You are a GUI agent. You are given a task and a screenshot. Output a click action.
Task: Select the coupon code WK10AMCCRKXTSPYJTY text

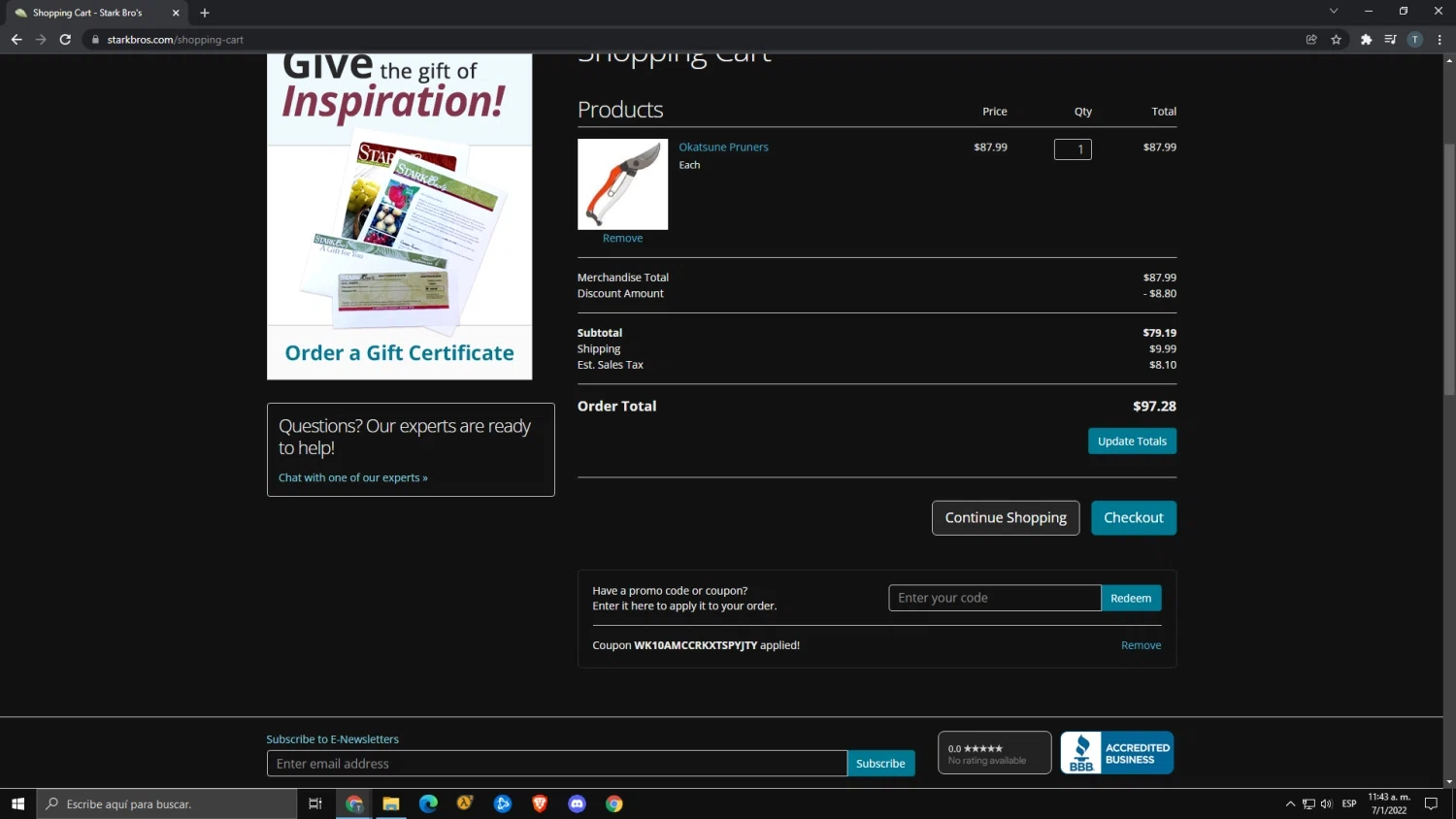click(695, 645)
